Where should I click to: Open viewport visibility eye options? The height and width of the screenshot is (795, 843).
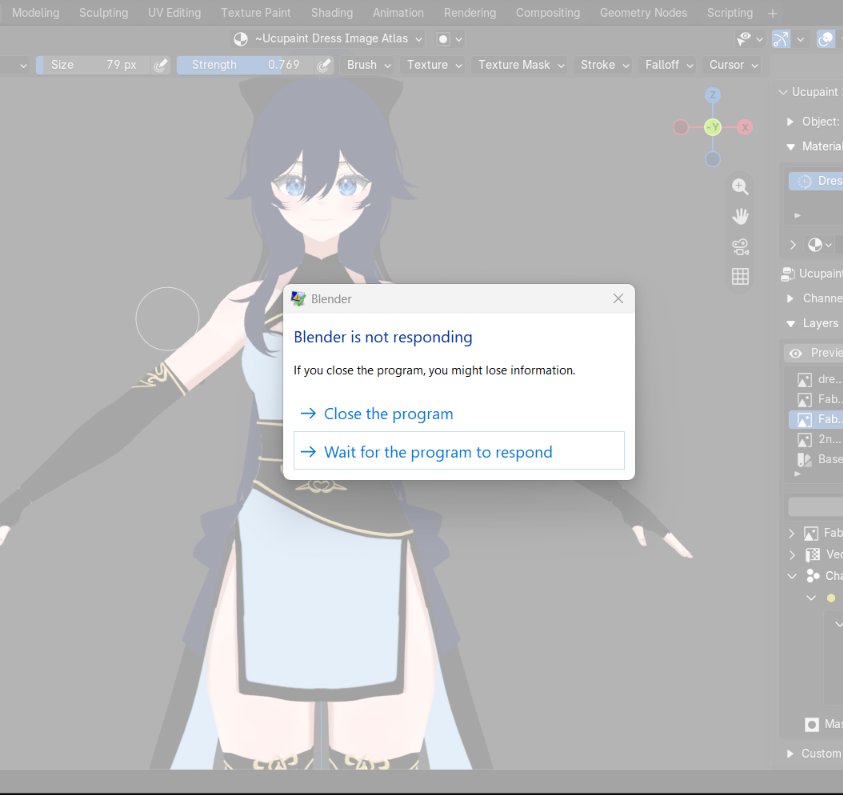tap(748, 39)
